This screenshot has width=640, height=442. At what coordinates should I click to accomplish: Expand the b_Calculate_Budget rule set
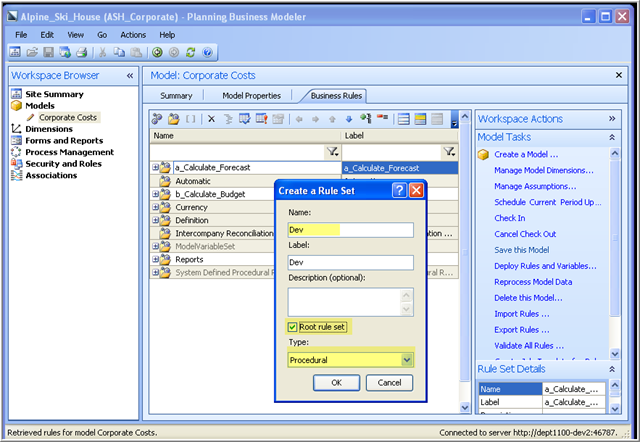[x=155, y=194]
